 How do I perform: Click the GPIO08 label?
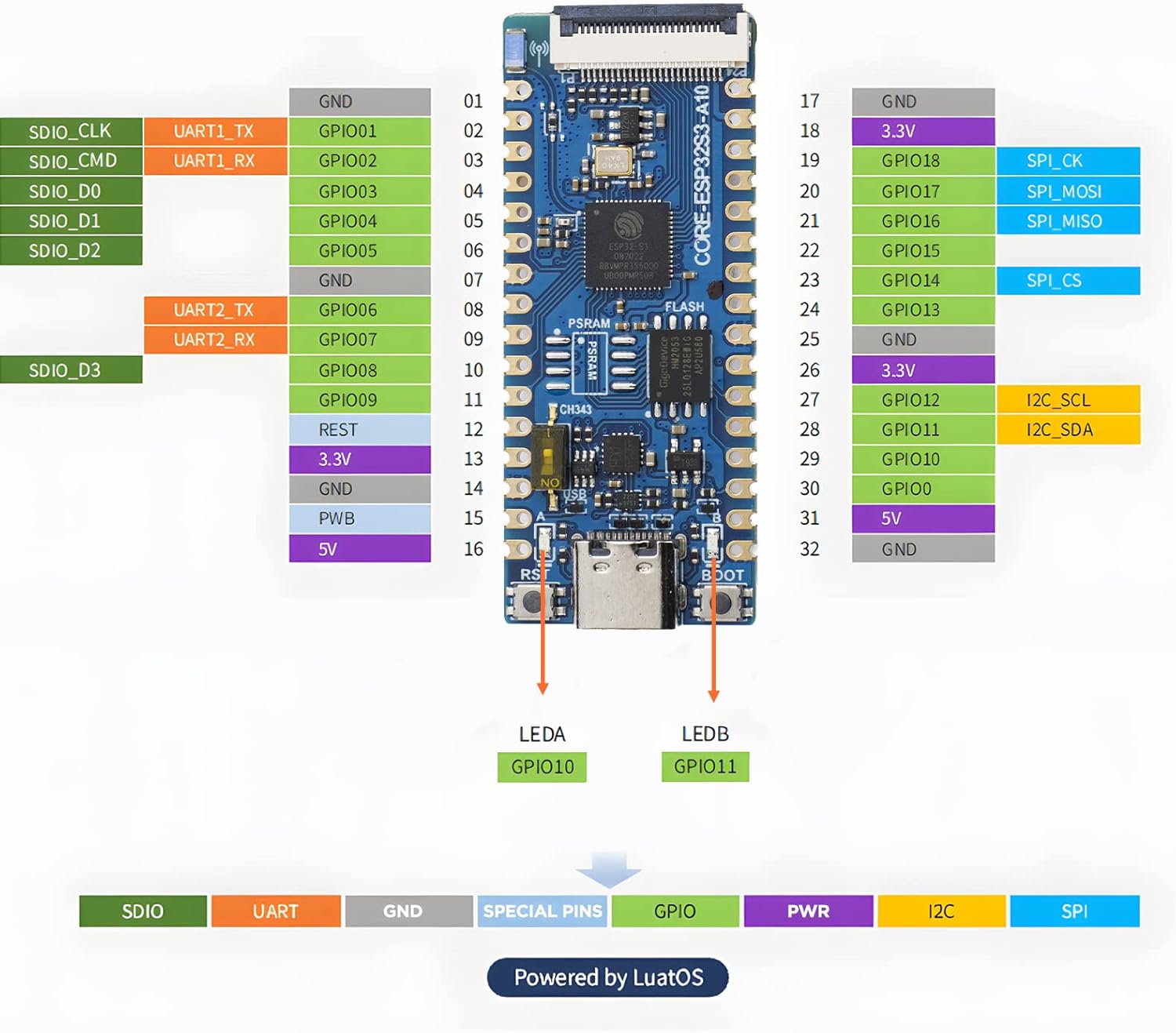point(360,369)
